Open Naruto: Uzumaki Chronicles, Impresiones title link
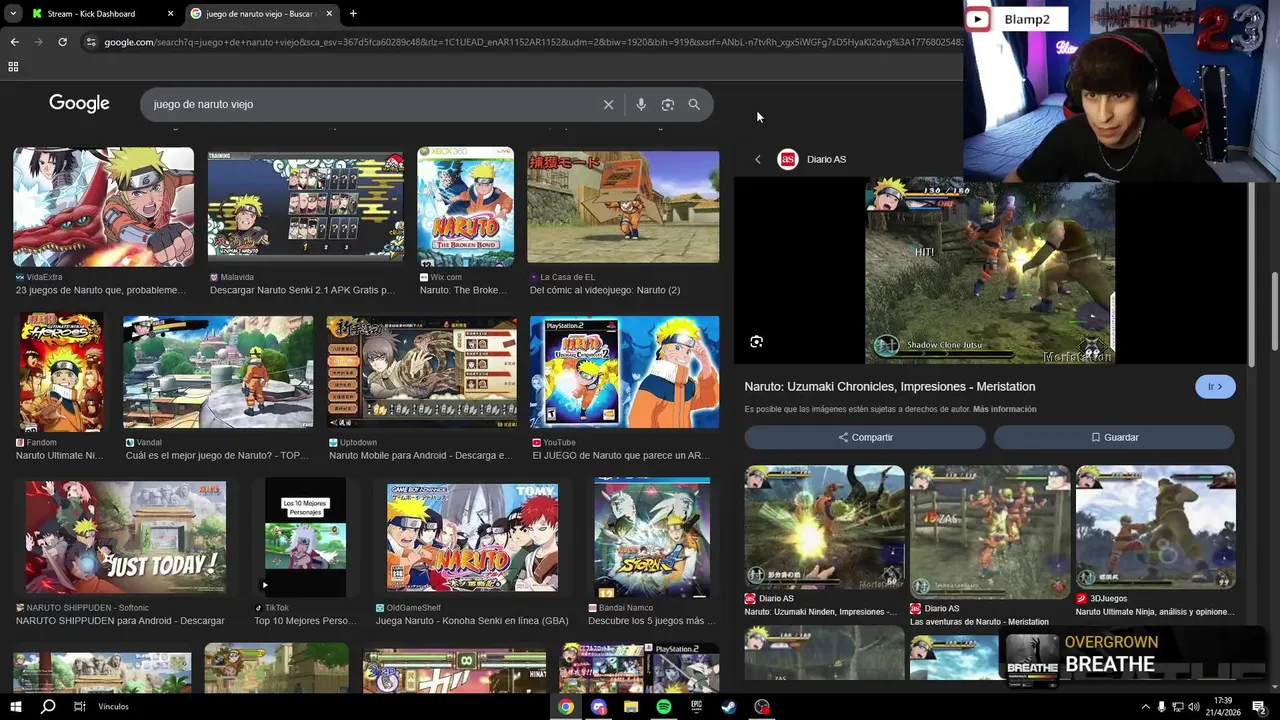The image size is (1280, 720). [890, 387]
